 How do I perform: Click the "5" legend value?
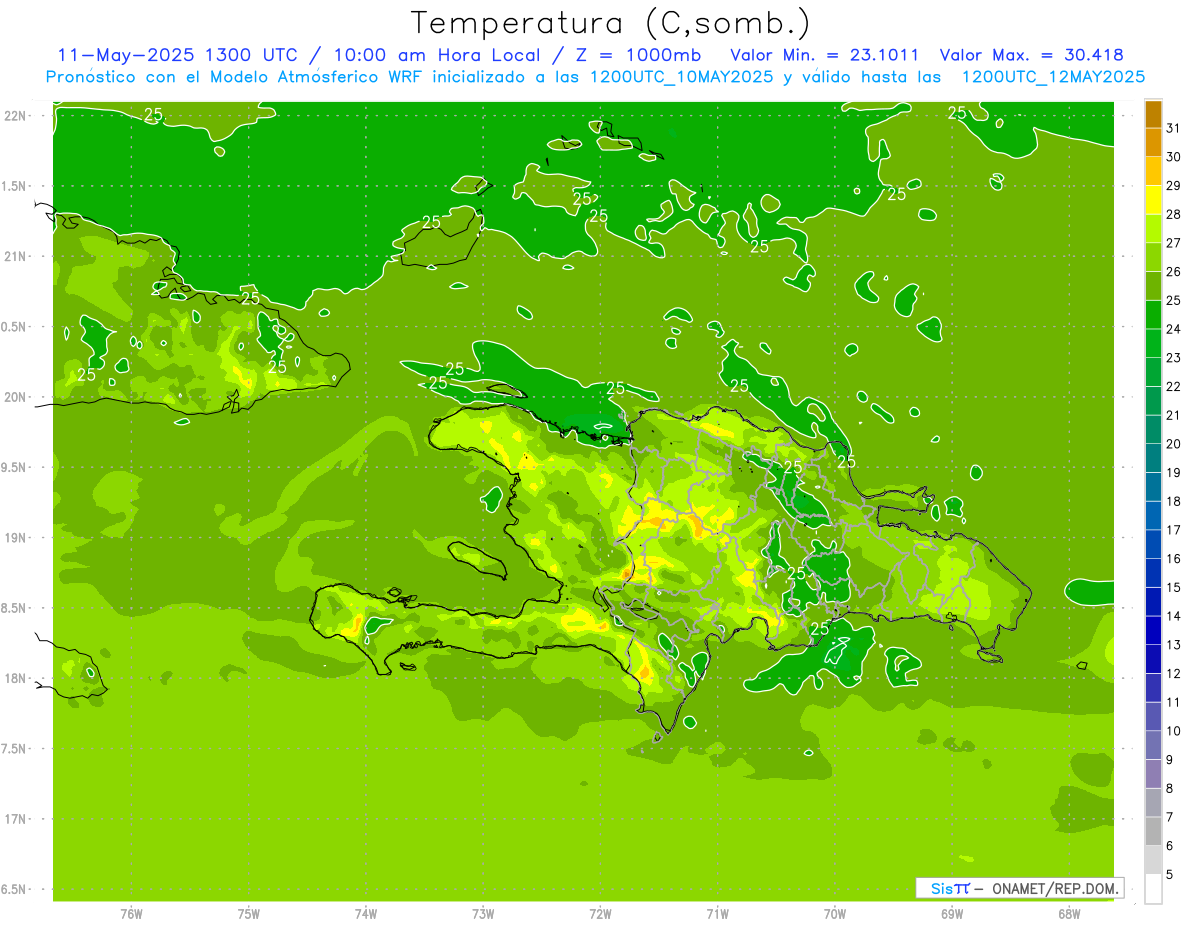[1170, 875]
